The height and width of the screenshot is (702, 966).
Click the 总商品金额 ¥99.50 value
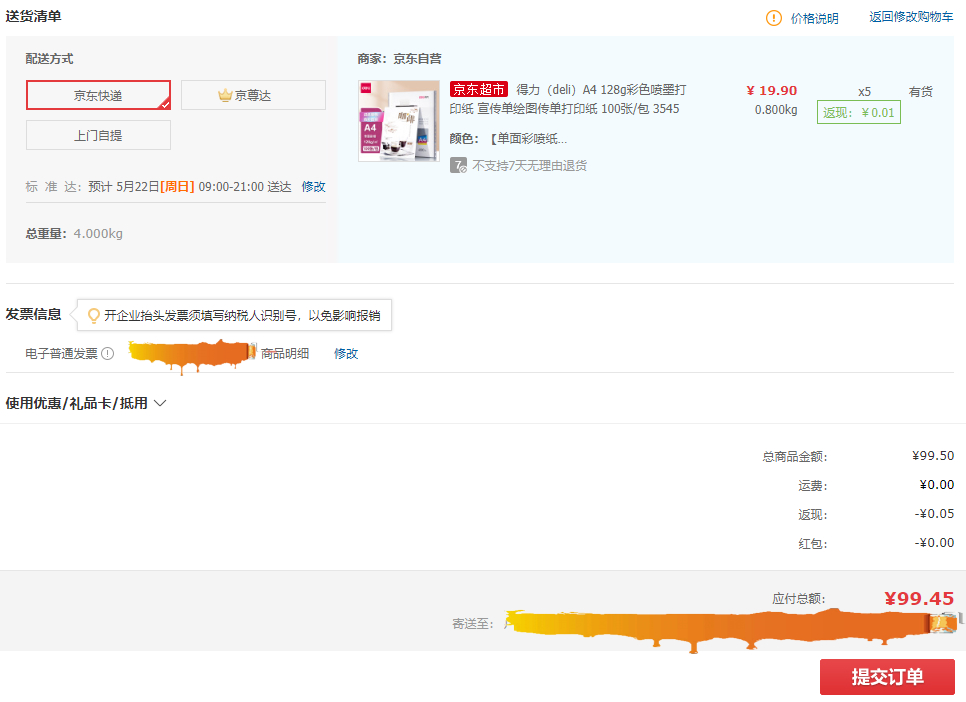click(933, 455)
